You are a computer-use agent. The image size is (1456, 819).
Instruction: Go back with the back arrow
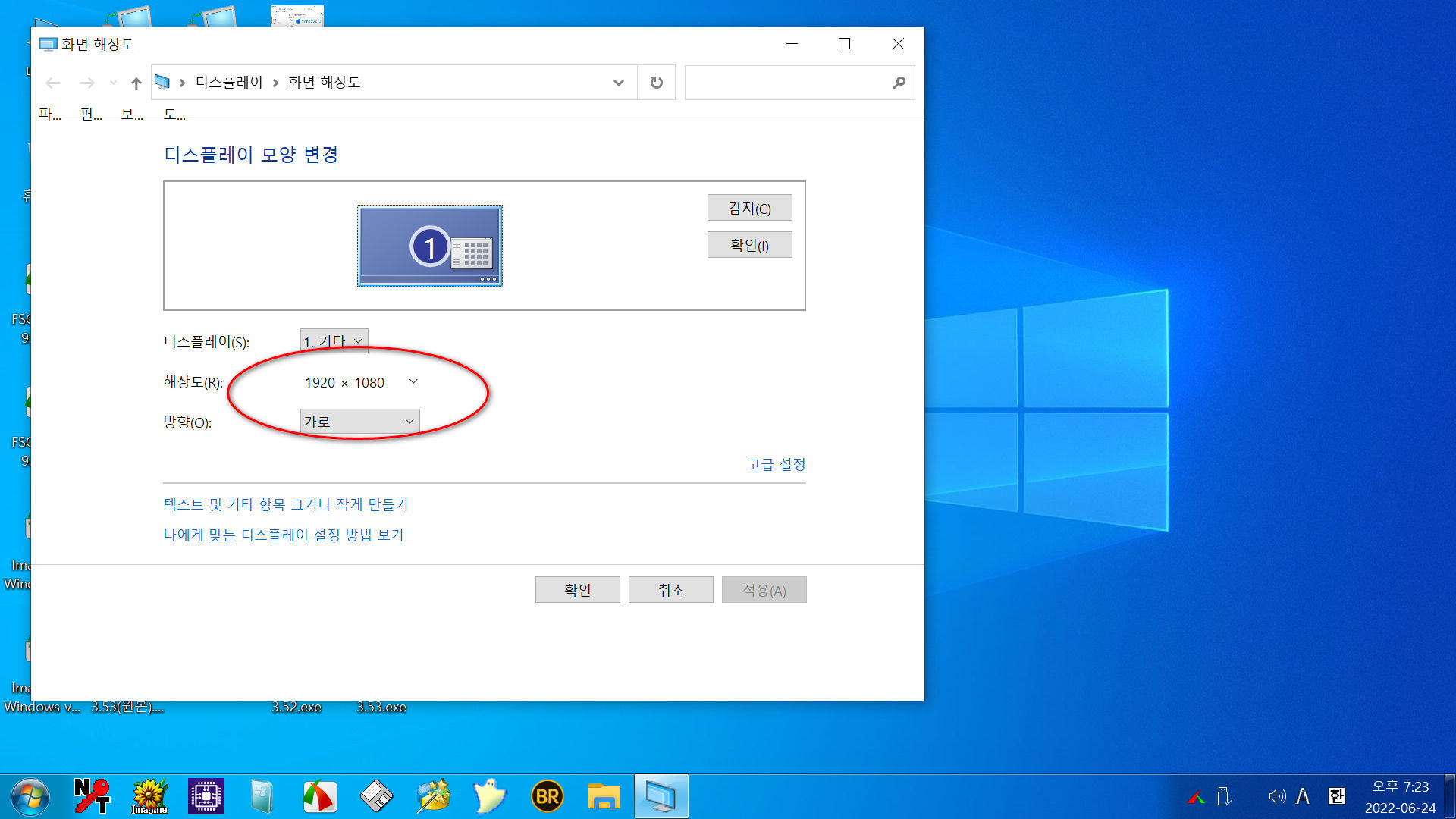[x=53, y=83]
